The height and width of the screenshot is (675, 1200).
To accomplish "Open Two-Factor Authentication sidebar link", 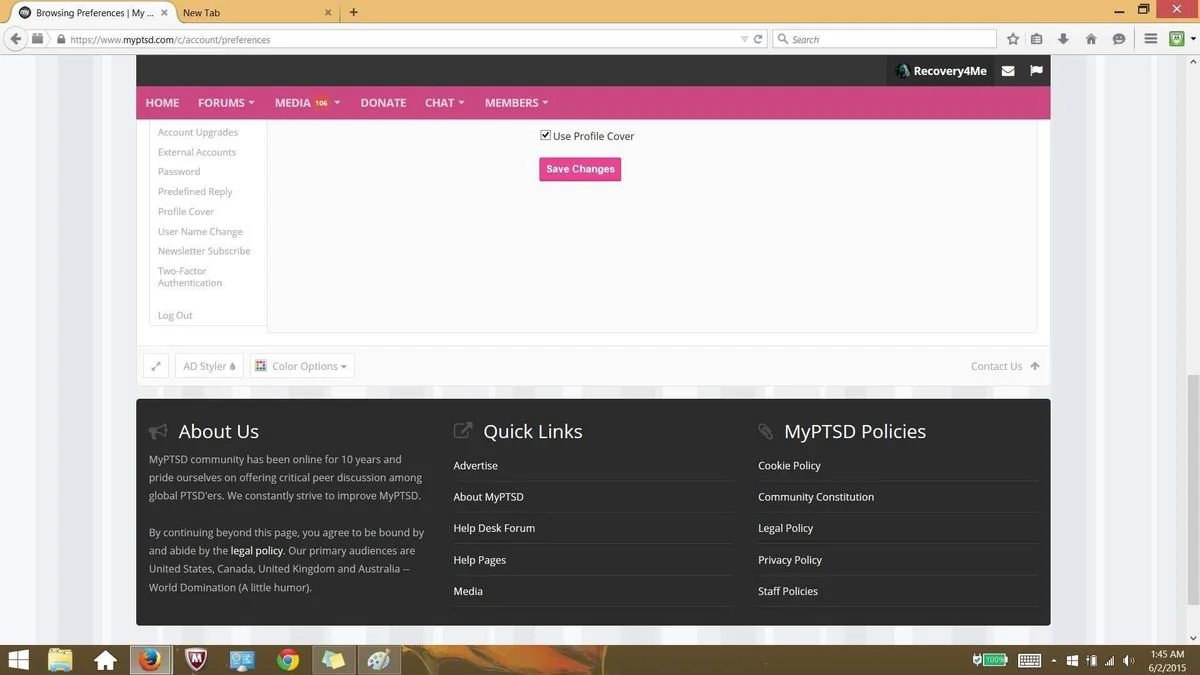I will 190,277.
